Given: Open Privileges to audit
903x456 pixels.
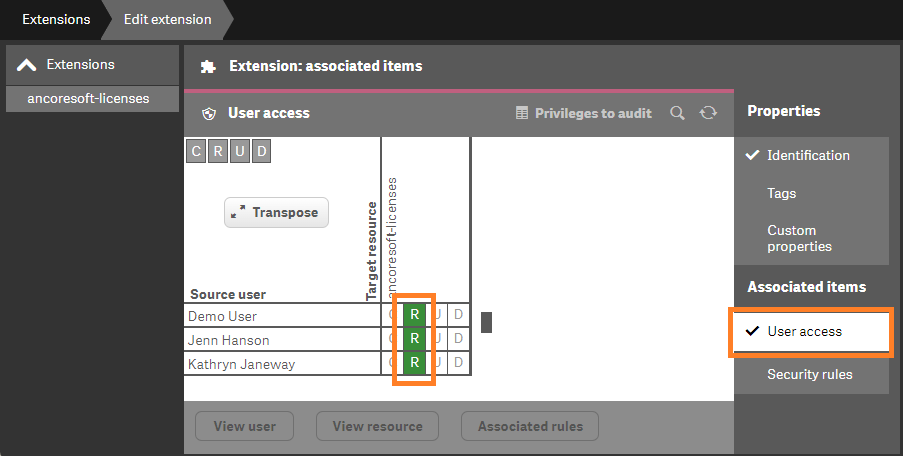Looking at the screenshot, I should click(584, 113).
